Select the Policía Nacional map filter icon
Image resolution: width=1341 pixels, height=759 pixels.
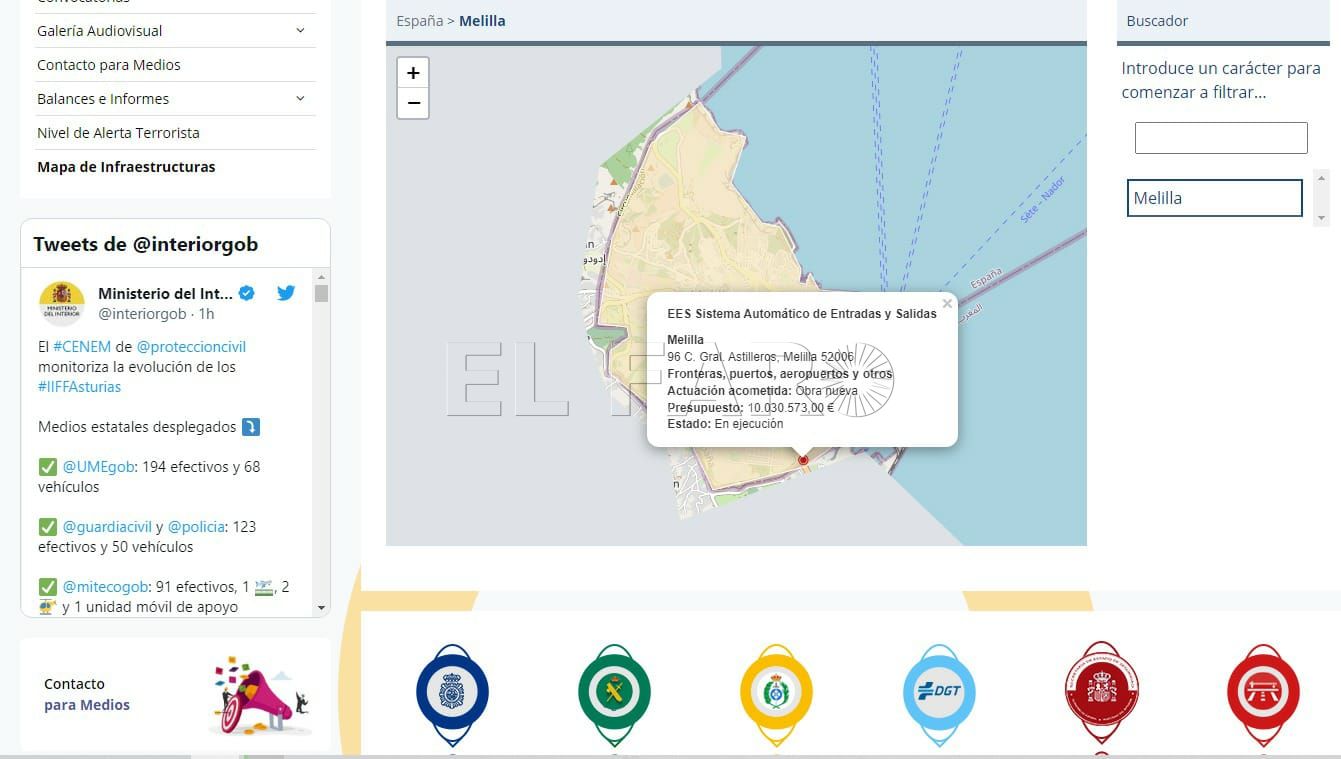[454, 690]
